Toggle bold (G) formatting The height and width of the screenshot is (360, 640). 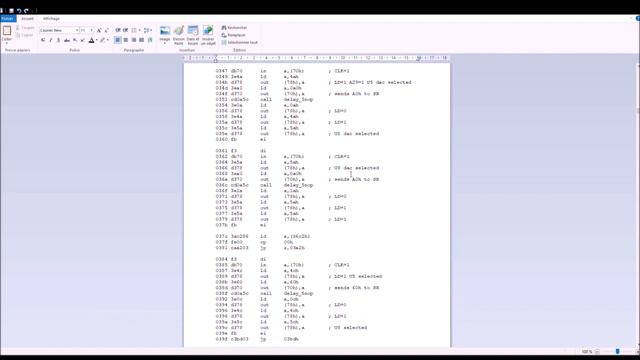(x=43, y=40)
